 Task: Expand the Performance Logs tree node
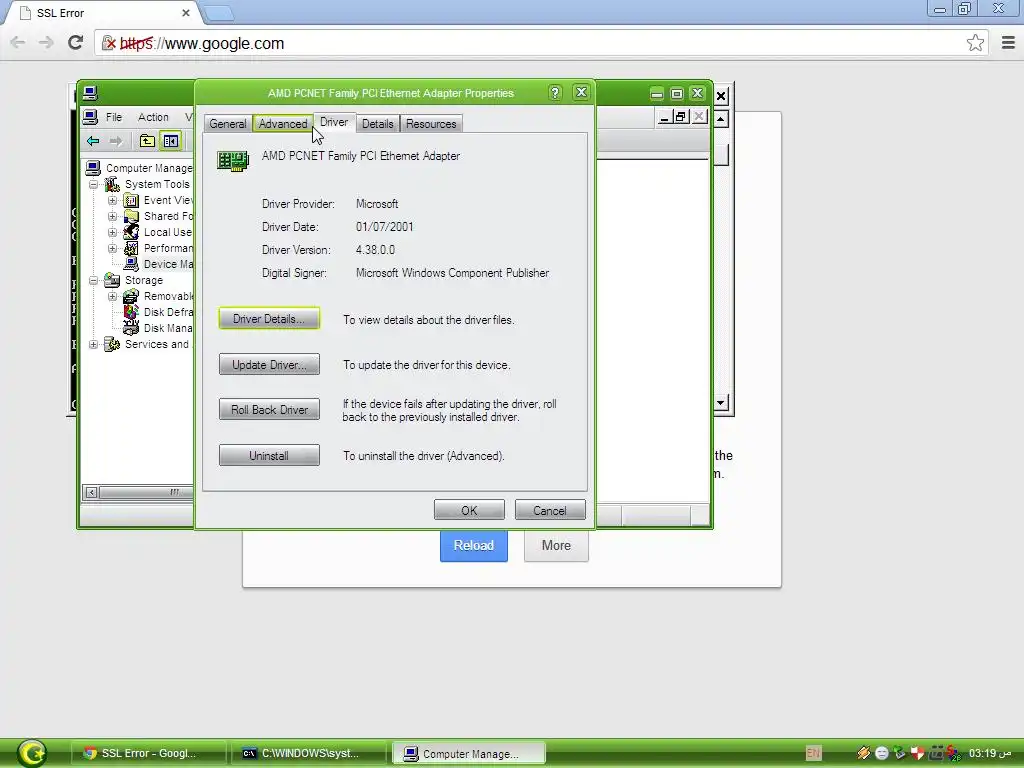coord(112,248)
